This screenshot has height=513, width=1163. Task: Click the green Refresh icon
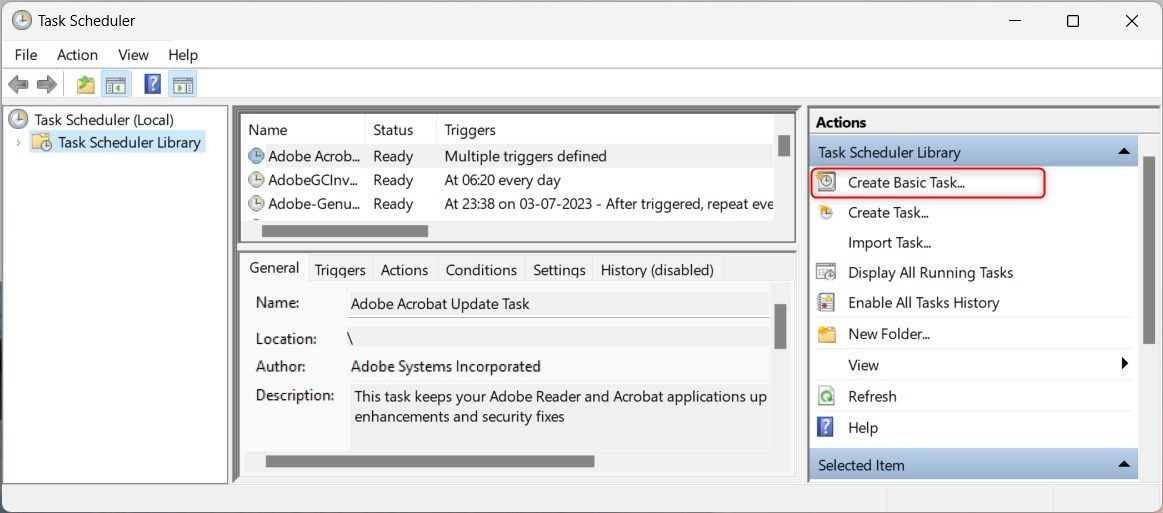coord(826,396)
